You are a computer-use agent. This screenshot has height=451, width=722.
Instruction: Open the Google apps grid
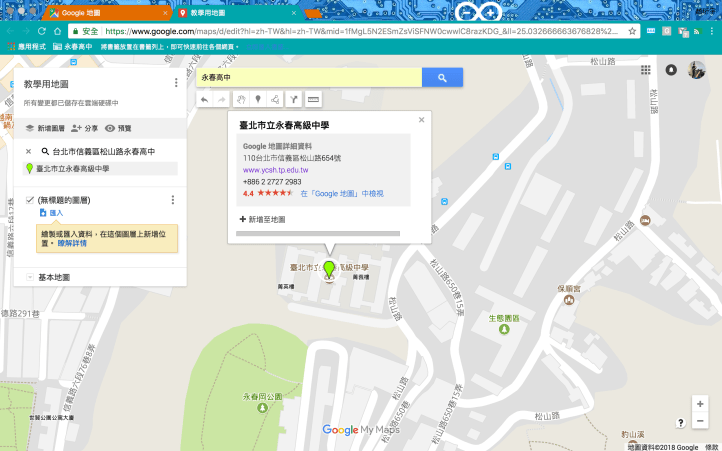pos(645,71)
